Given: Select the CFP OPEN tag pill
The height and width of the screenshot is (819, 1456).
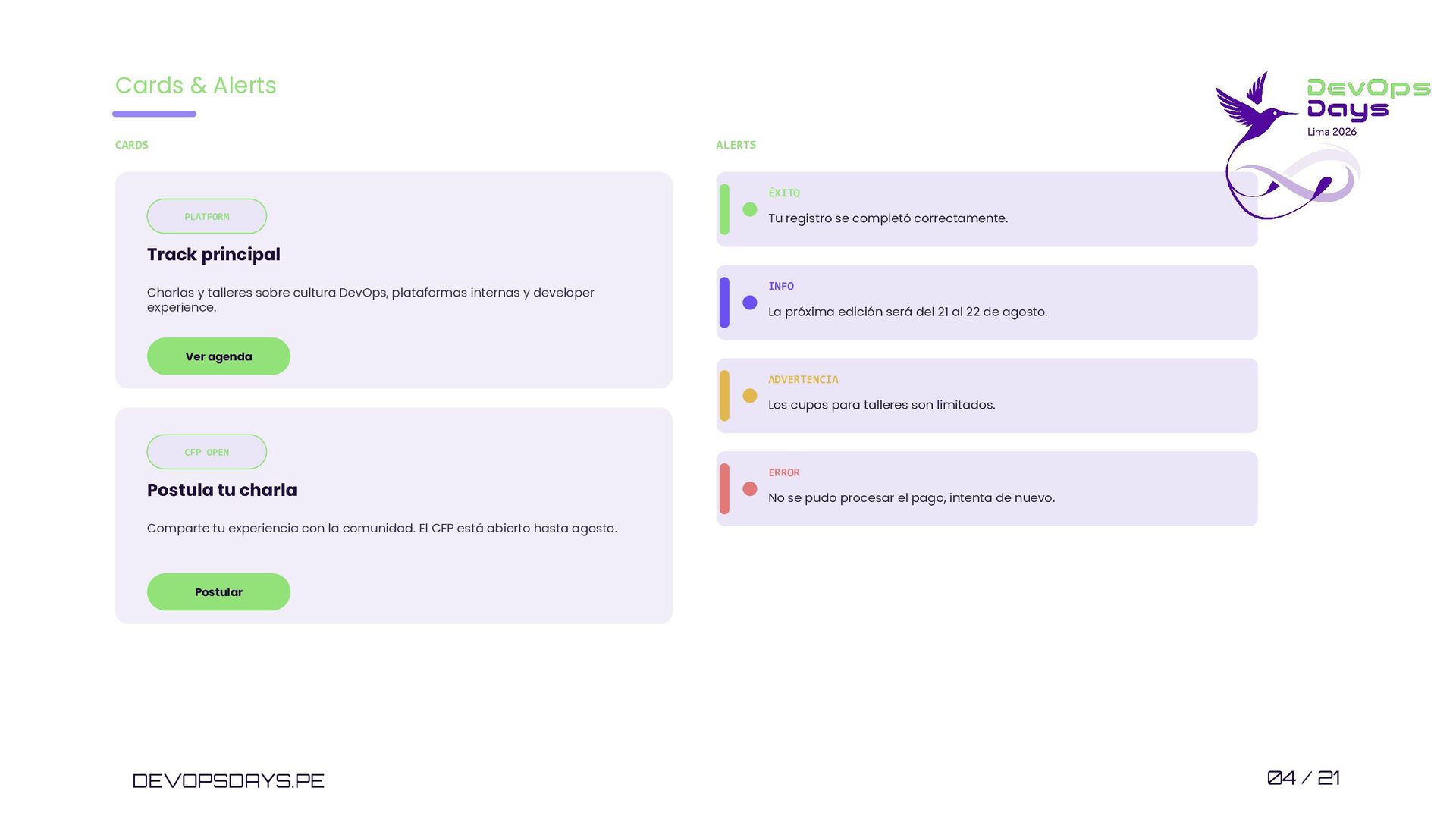Looking at the screenshot, I should (207, 452).
